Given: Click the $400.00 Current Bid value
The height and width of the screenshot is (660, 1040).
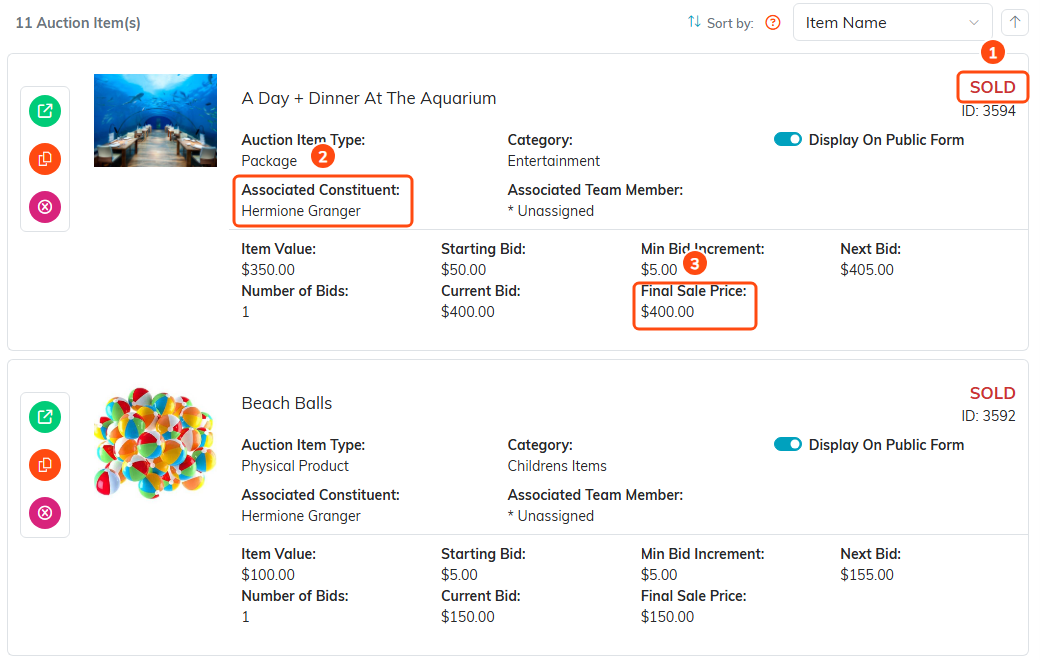Looking at the screenshot, I should [x=468, y=312].
